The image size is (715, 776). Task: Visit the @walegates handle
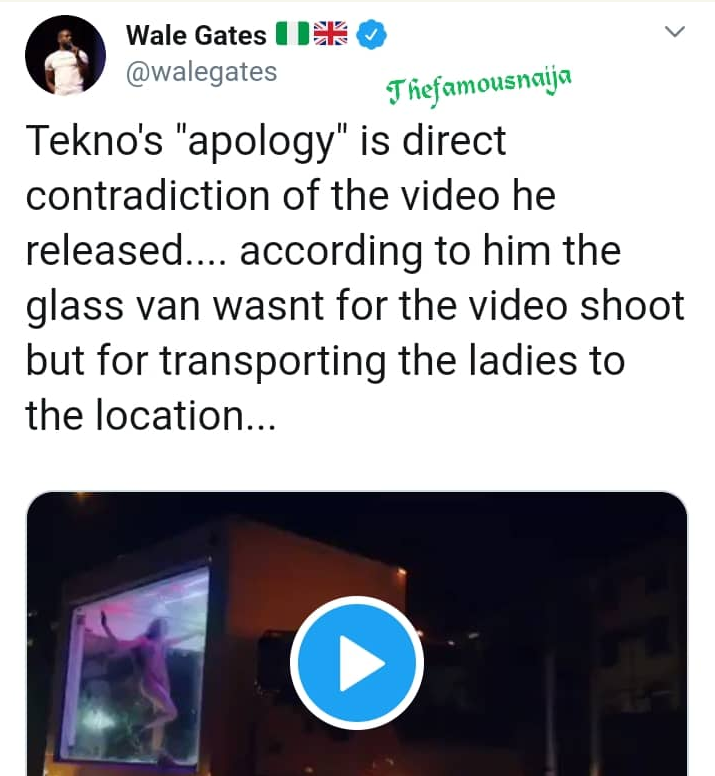[x=201, y=72]
